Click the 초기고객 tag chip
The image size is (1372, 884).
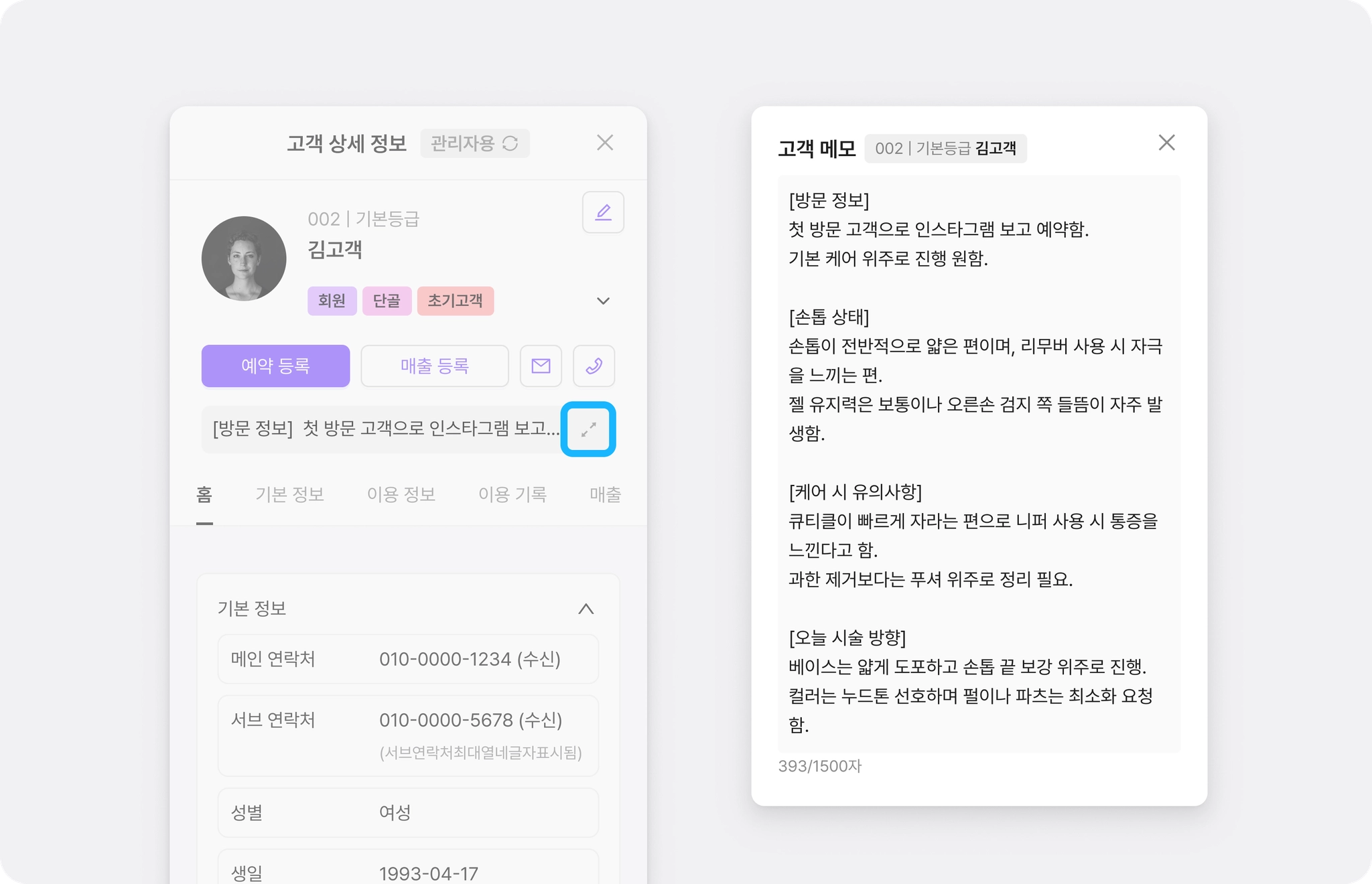click(455, 301)
